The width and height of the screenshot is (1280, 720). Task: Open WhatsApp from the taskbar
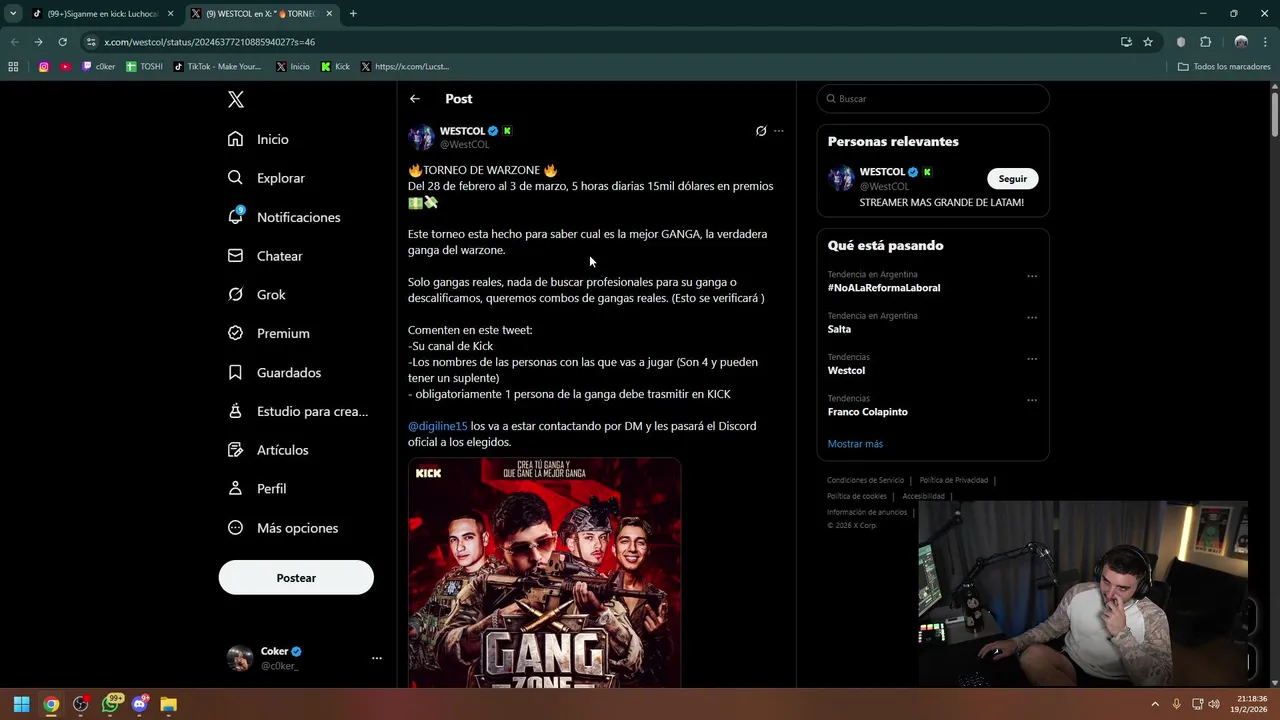coord(110,704)
